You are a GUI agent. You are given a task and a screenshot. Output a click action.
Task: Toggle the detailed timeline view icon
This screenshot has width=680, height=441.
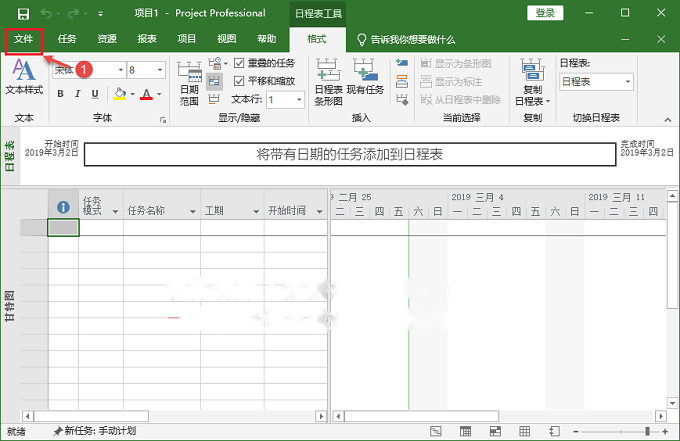pyautogui.click(x=214, y=81)
